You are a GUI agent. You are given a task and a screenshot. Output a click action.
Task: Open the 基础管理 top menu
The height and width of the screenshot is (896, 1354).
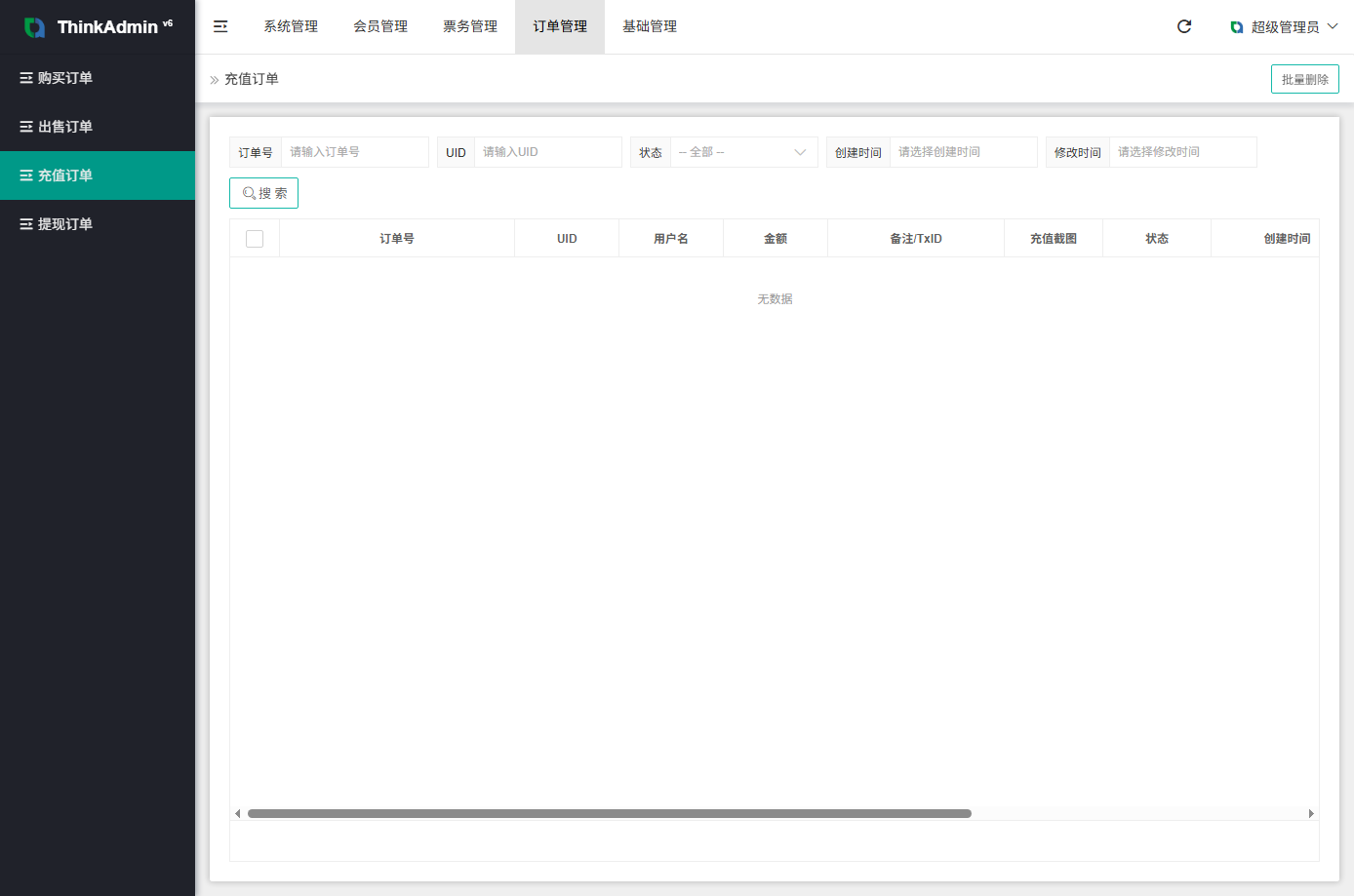(650, 26)
